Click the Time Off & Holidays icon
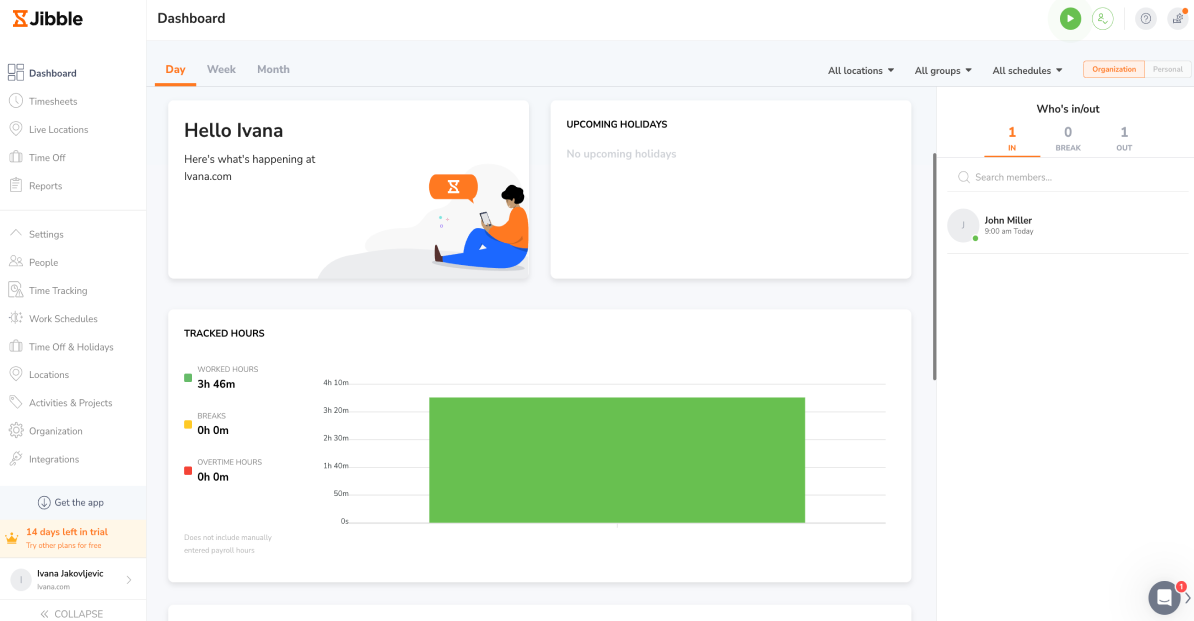Viewport: 1194px width, 621px height. click(x=15, y=346)
